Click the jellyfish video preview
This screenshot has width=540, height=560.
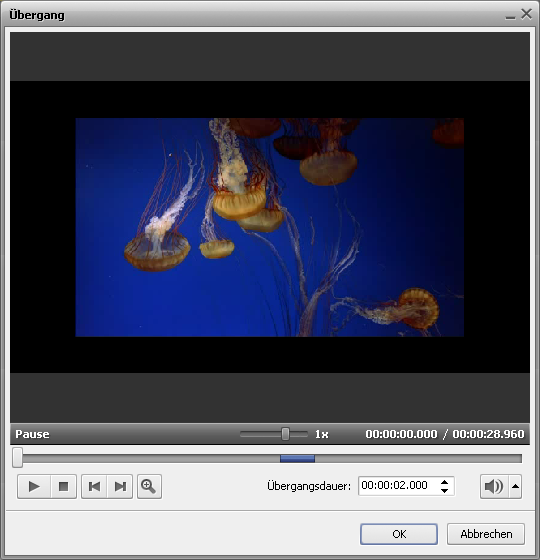pos(270,227)
